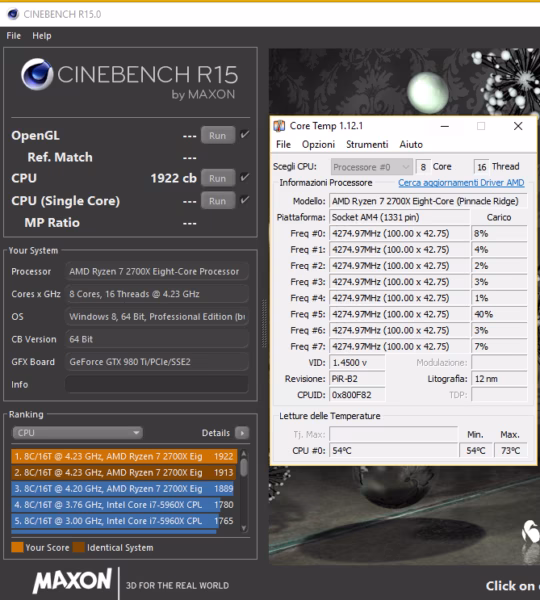
Task: Click the Freq #0 frequency value
Action: coord(399,233)
